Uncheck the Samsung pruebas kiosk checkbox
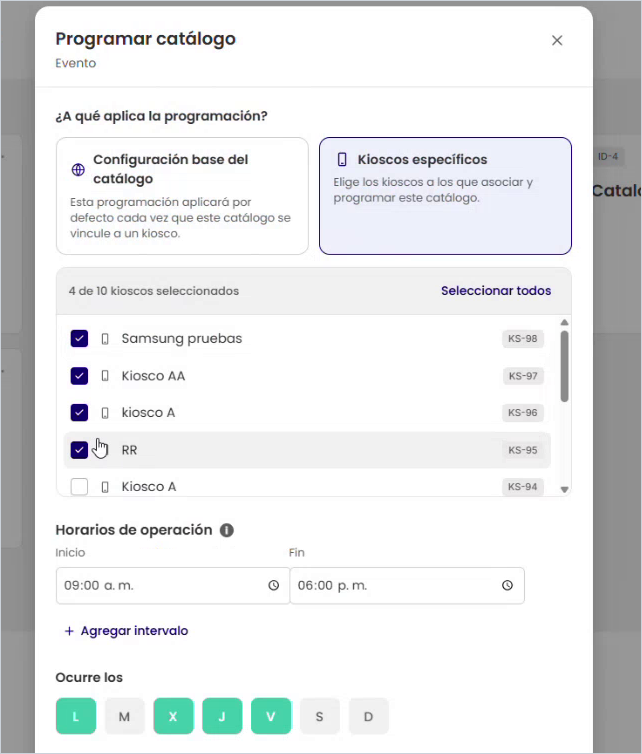The height and width of the screenshot is (754, 642). tap(79, 339)
